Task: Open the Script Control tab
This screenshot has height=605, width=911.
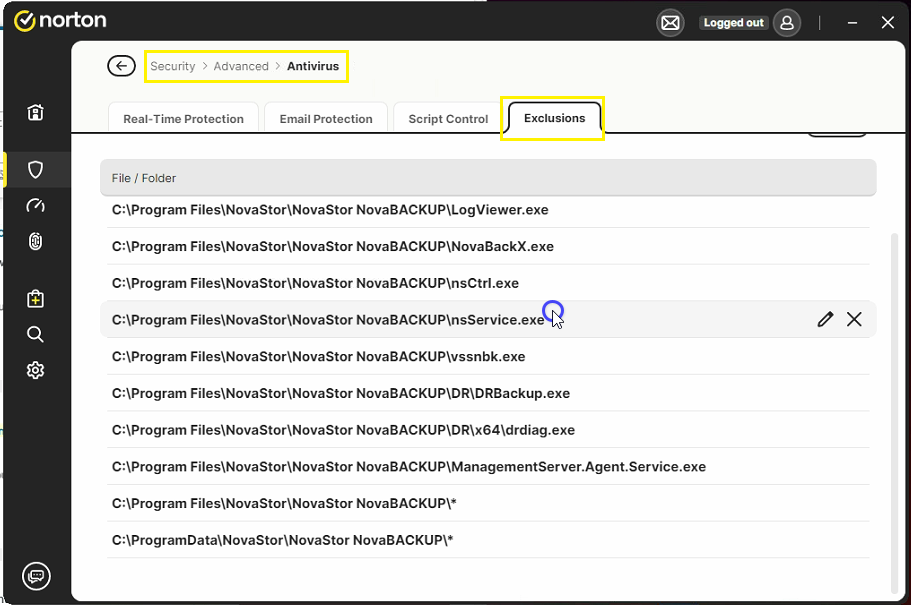Action: point(448,118)
